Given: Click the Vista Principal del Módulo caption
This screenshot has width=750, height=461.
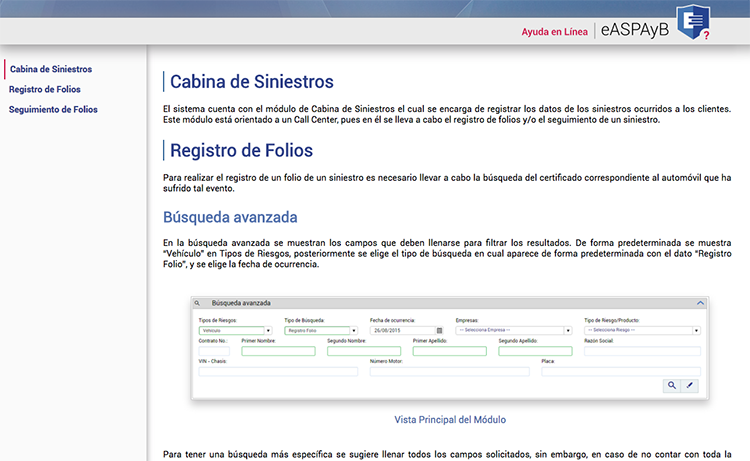Looking at the screenshot, I should point(450,420).
